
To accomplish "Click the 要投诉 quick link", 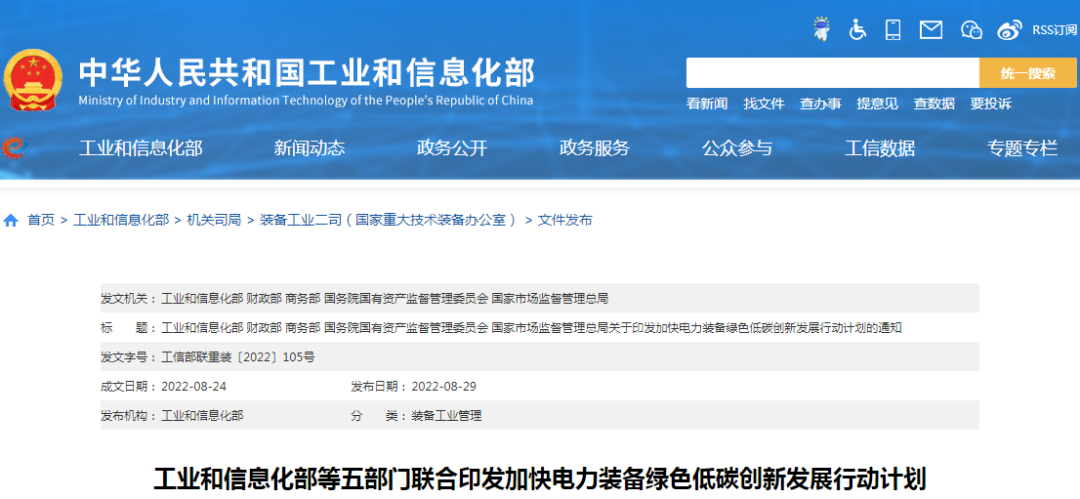I will [x=990, y=104].
